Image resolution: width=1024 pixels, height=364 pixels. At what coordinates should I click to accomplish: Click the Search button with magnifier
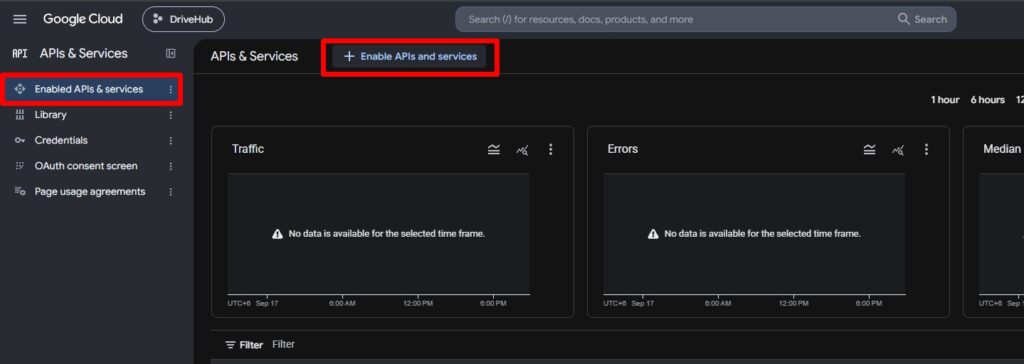(922, 20)
